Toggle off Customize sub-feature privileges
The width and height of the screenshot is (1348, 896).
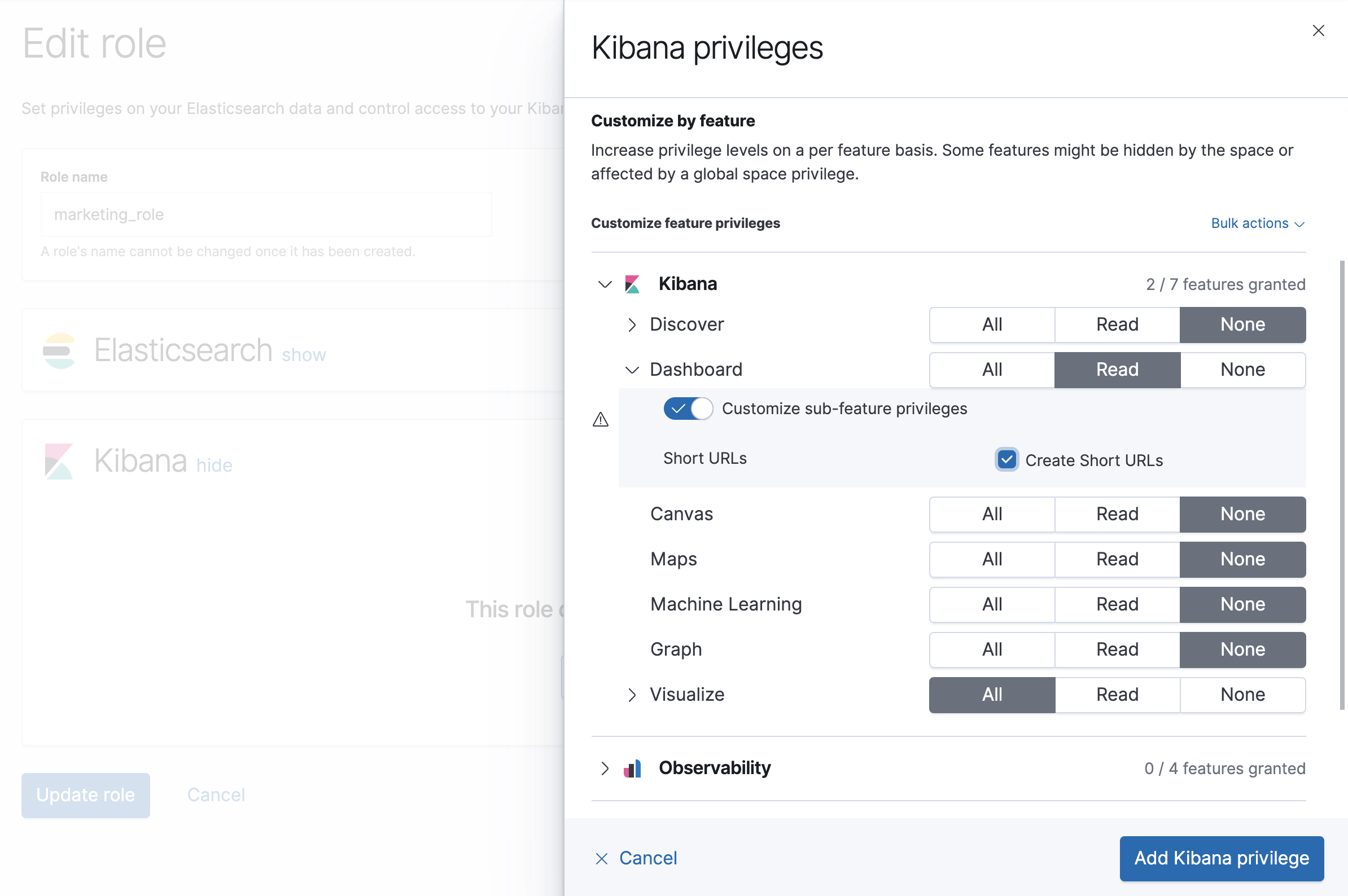[x=688, y=409]
